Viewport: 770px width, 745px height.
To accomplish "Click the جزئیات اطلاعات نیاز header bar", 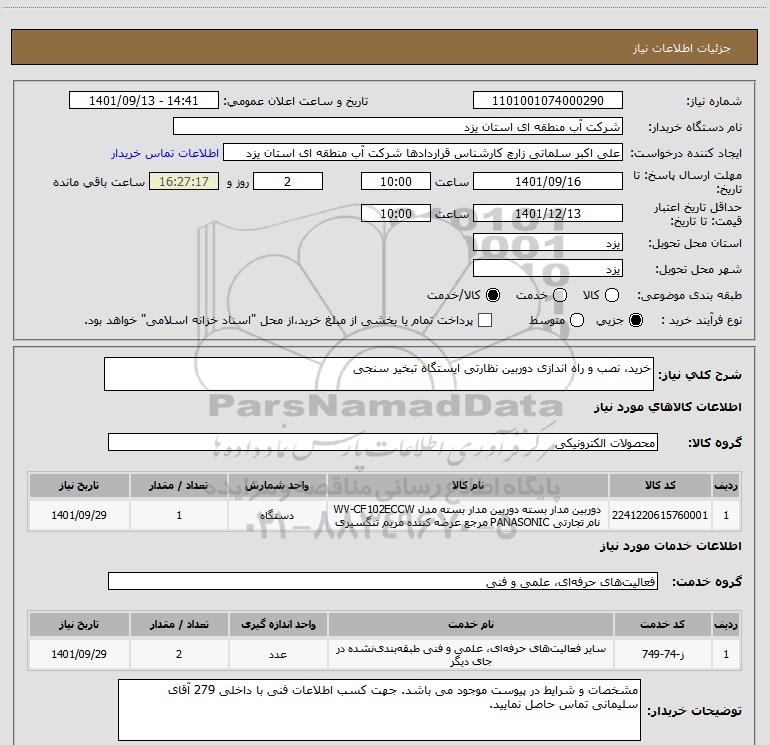I will pos(384,48).
